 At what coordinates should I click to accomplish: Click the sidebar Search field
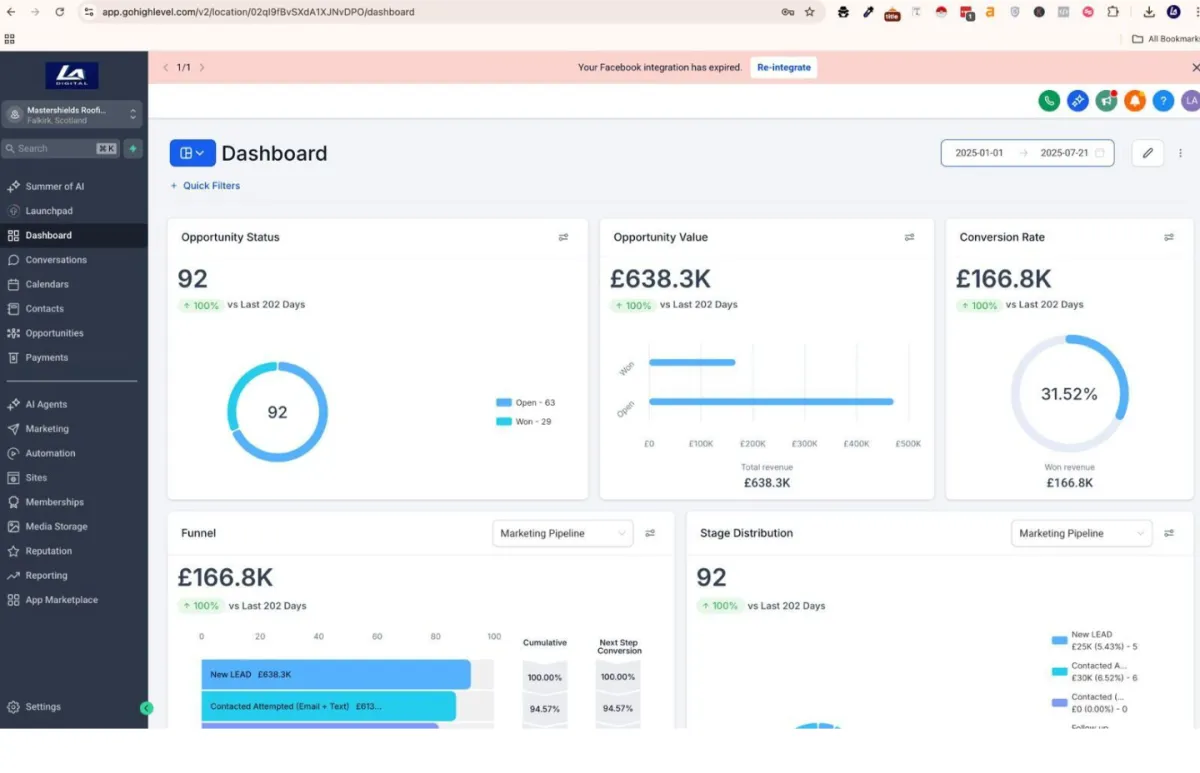[x=60, y=148]
